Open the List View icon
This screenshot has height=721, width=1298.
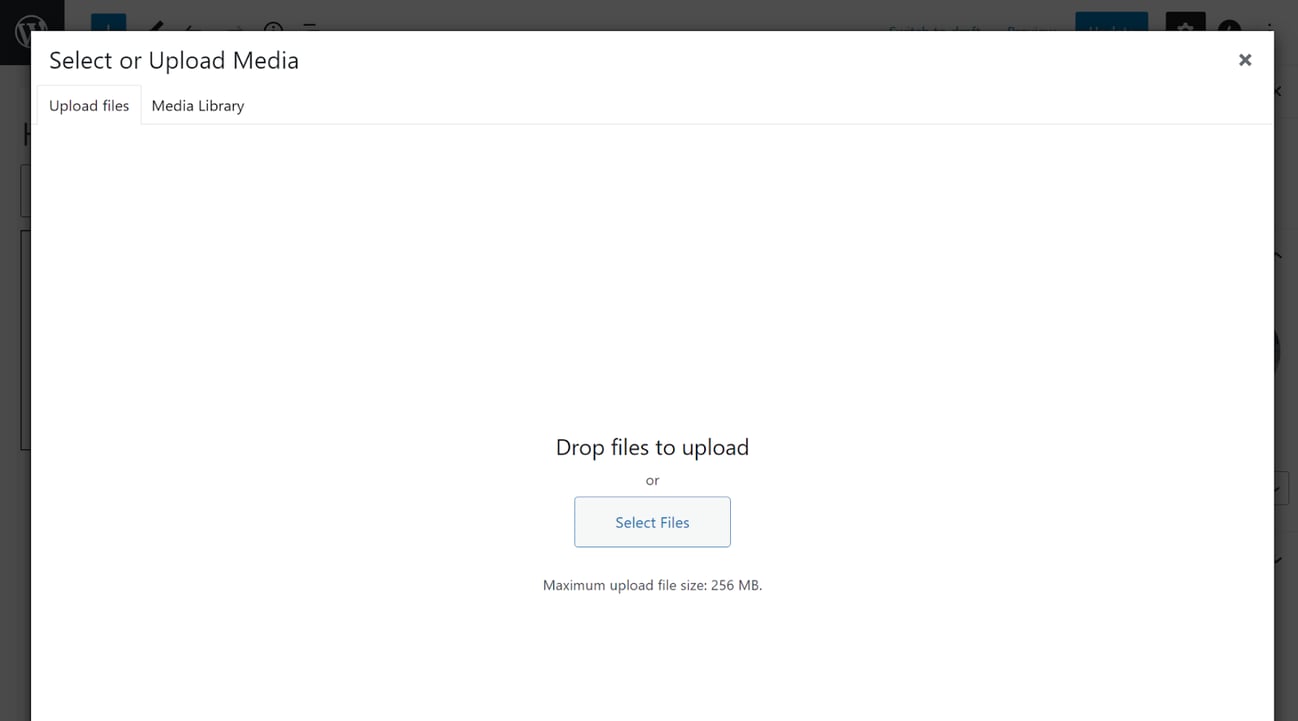tap(311, 26)
